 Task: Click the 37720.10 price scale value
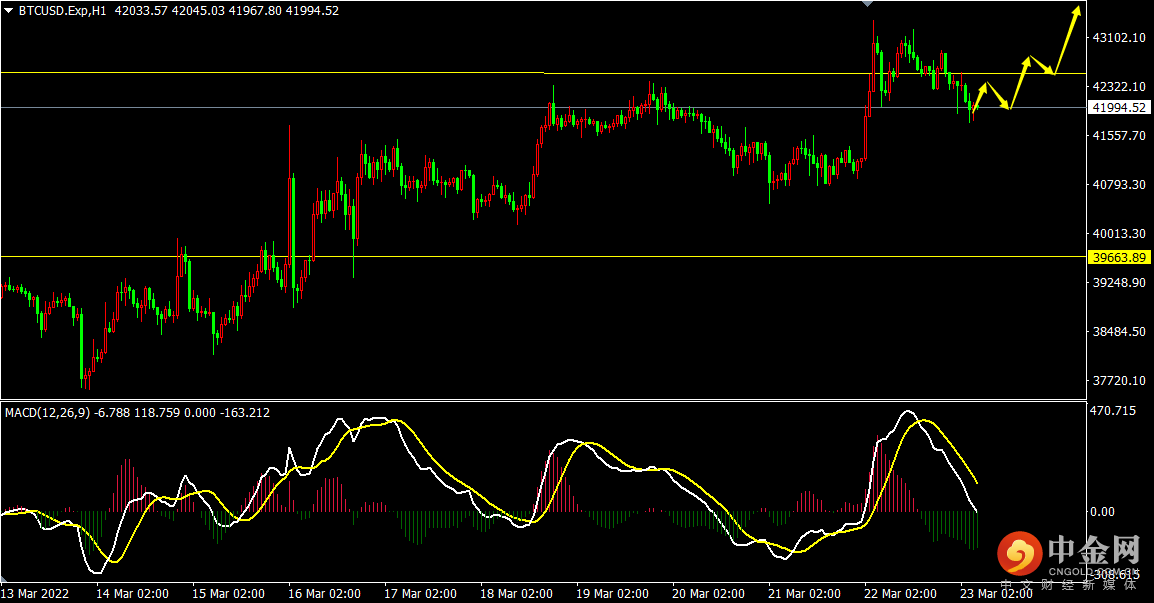1119,381
